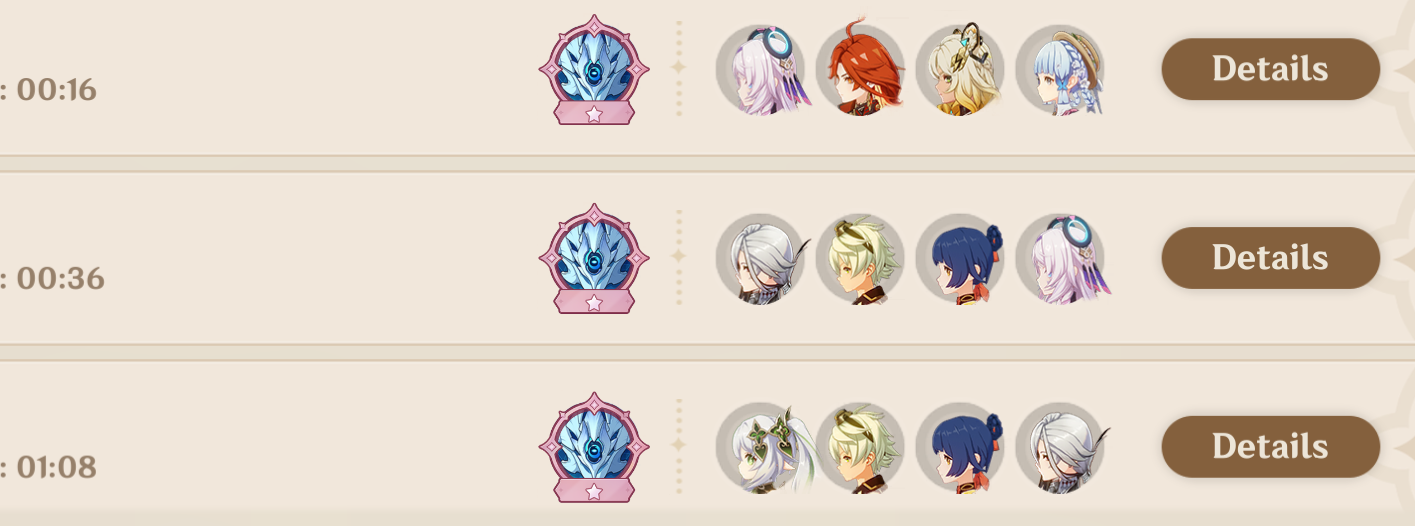Click the 00:36 clear time text
The image size is (1415, 526).
click(60, 278)
